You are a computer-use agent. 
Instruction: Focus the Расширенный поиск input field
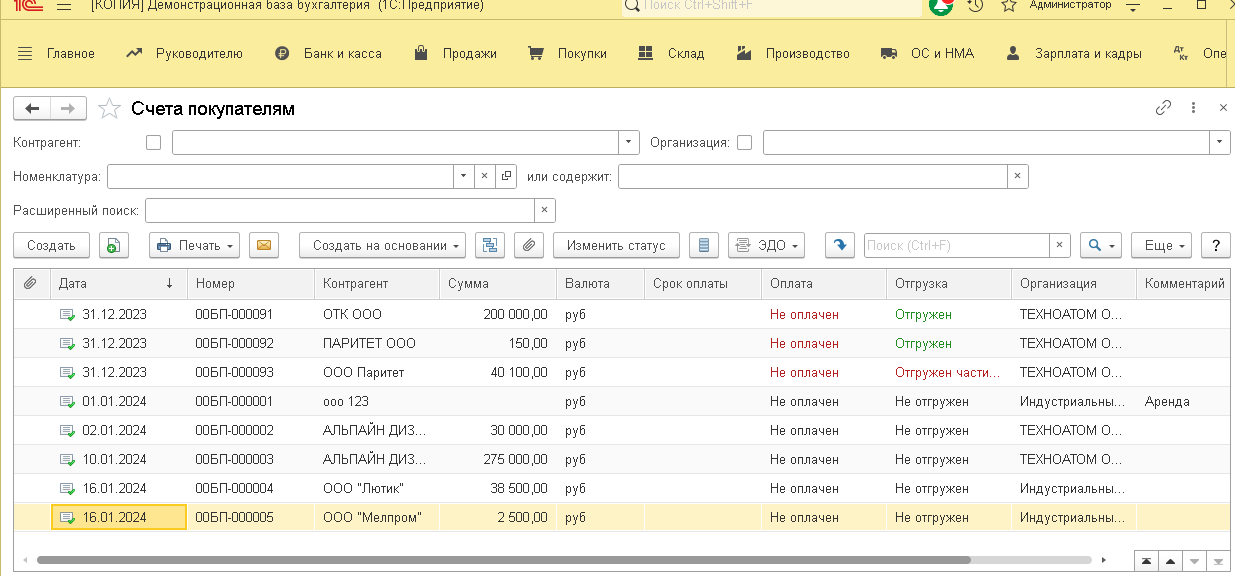(x=340, y=210)
